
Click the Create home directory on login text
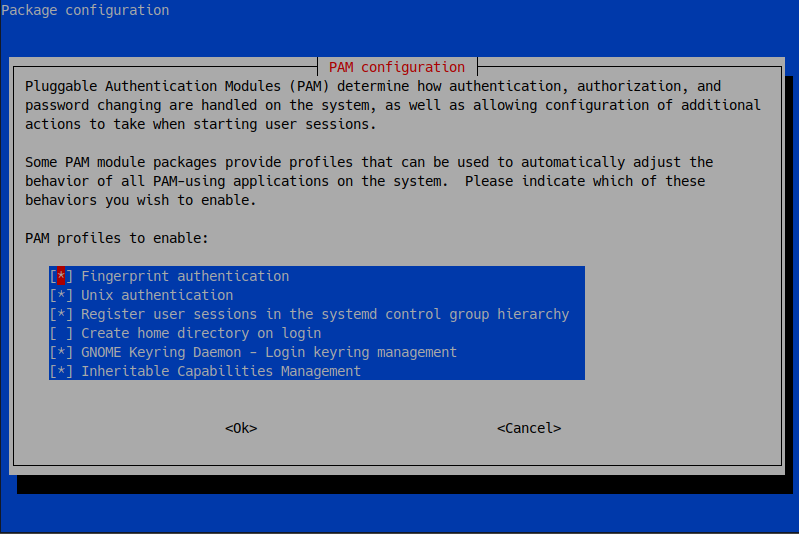201,333
